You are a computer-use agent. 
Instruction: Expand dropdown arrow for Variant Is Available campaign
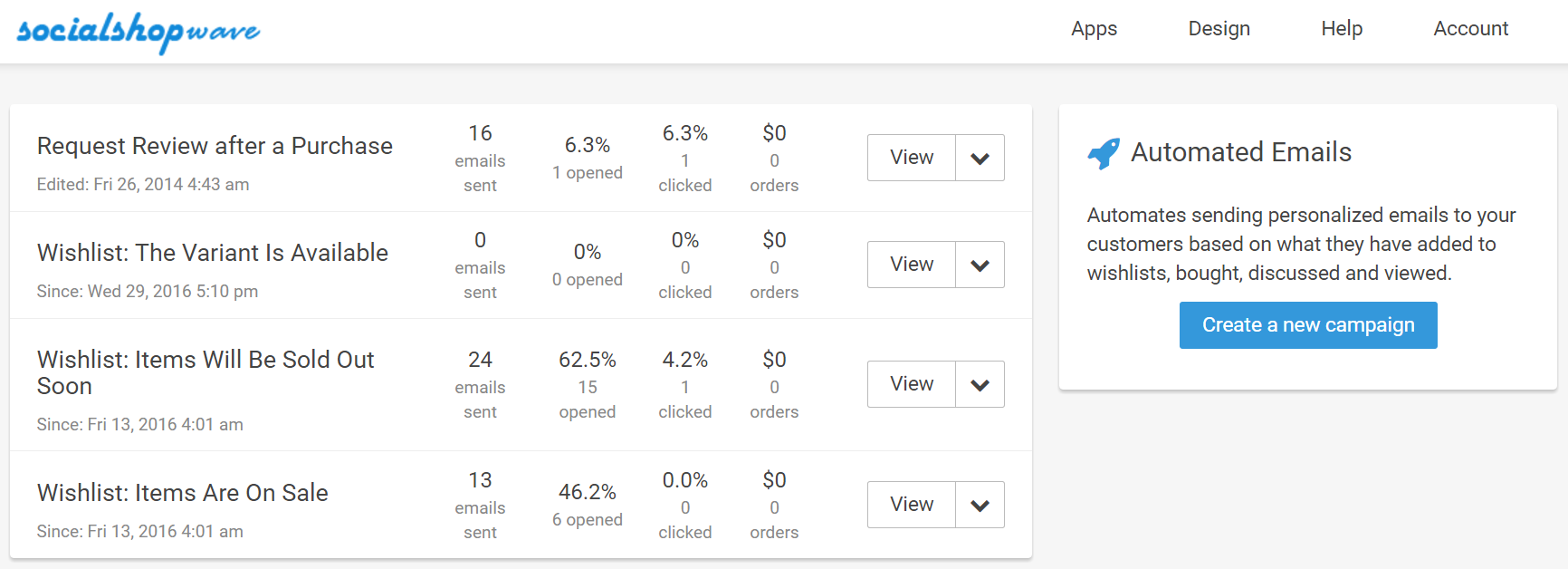pos(980,265)
